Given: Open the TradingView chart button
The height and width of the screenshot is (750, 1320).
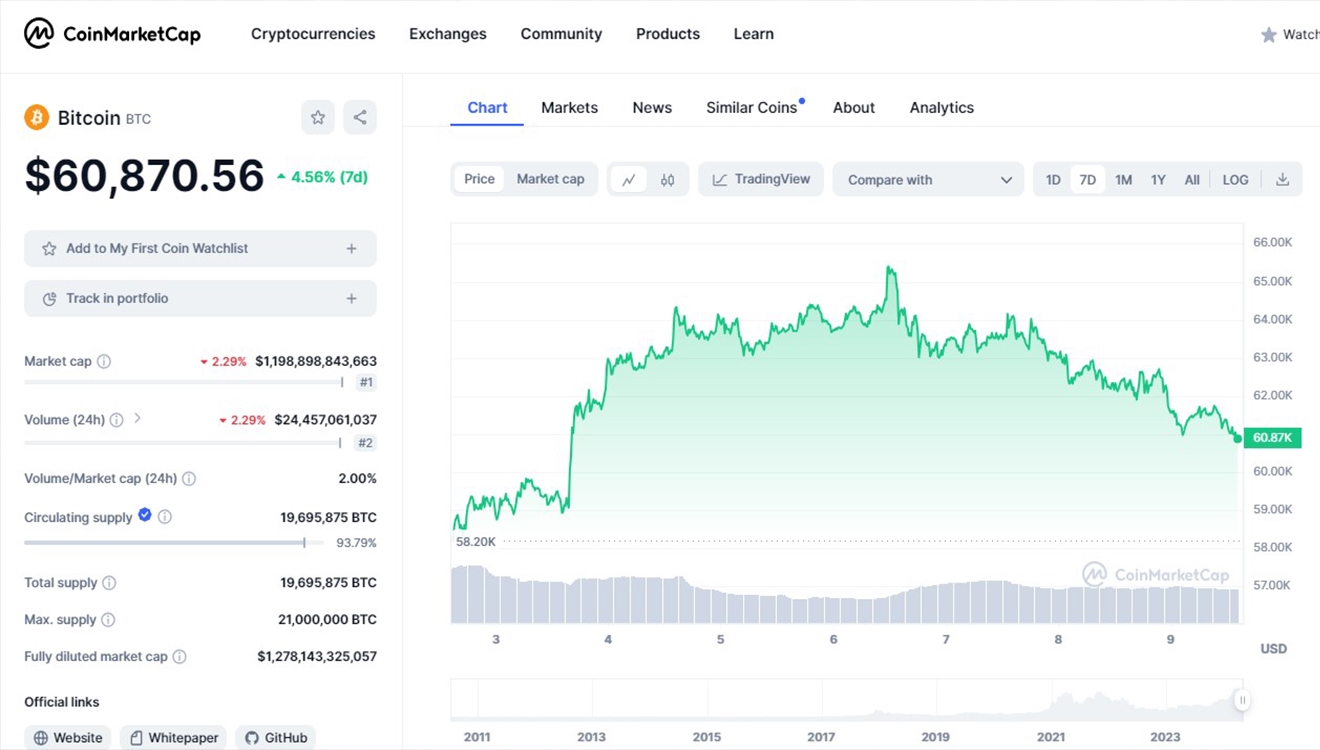Looking at the screenshot, I should pyautogui.click(x=761, y=180).
